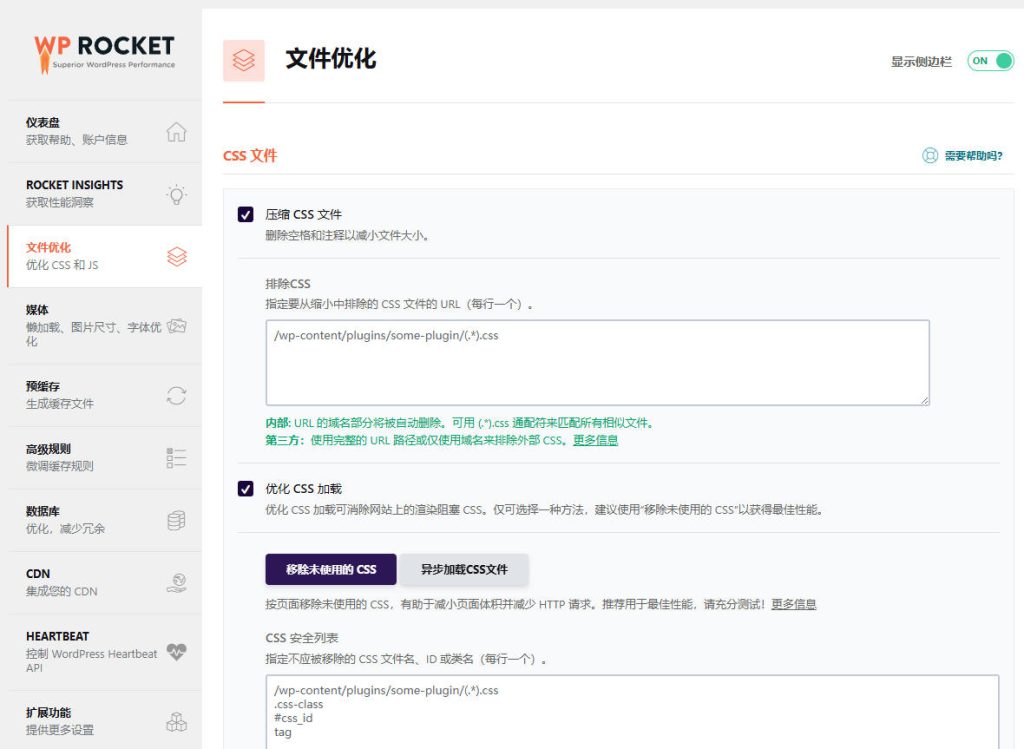Toggle the 显示侧边栏 ON switch
The image size is (1024, 749).
(x=990, y=61)
